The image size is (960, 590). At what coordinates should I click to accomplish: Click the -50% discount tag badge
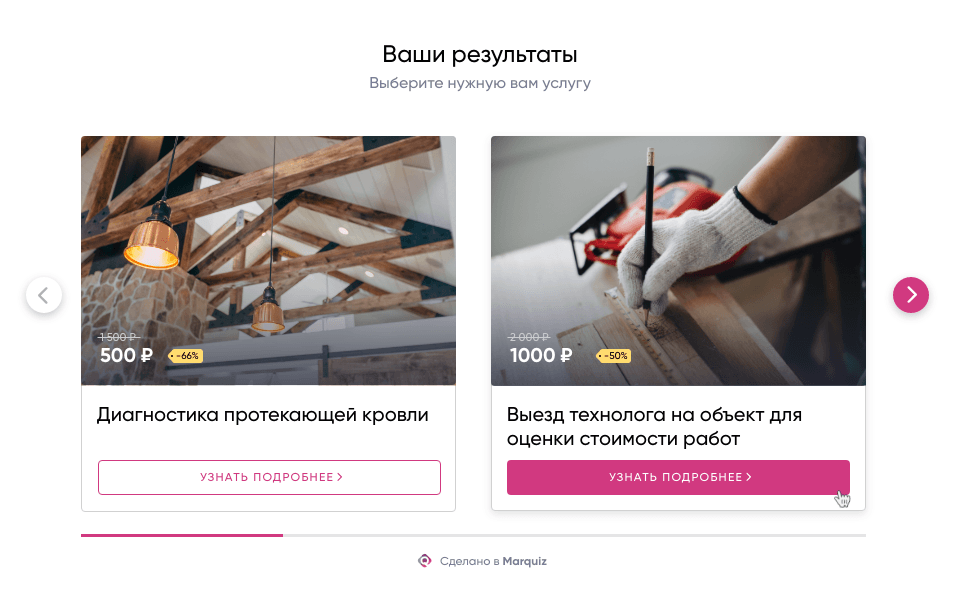coord(613,356)
